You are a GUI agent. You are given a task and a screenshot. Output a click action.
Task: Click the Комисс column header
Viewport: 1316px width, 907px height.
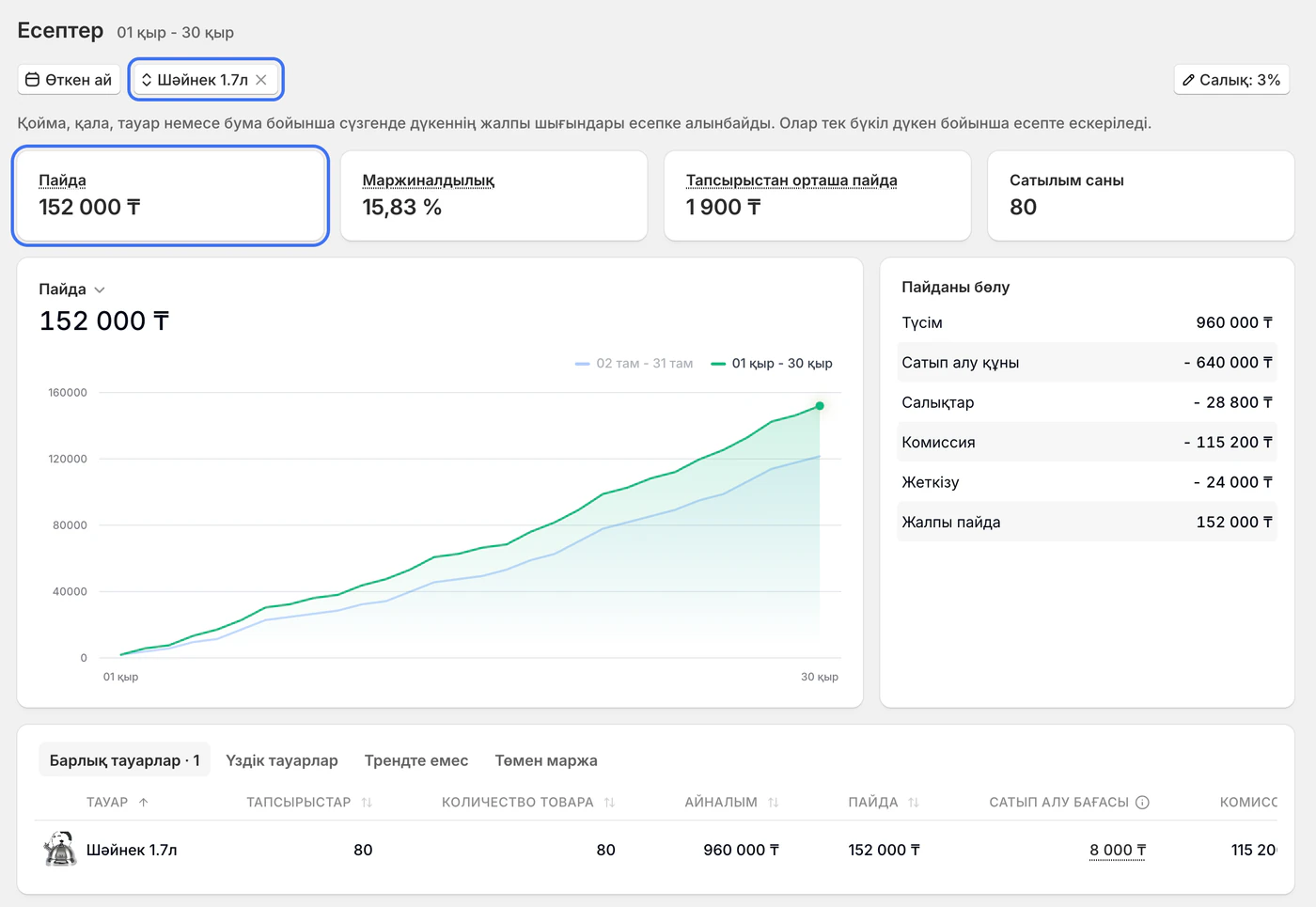pos(1248,802)
